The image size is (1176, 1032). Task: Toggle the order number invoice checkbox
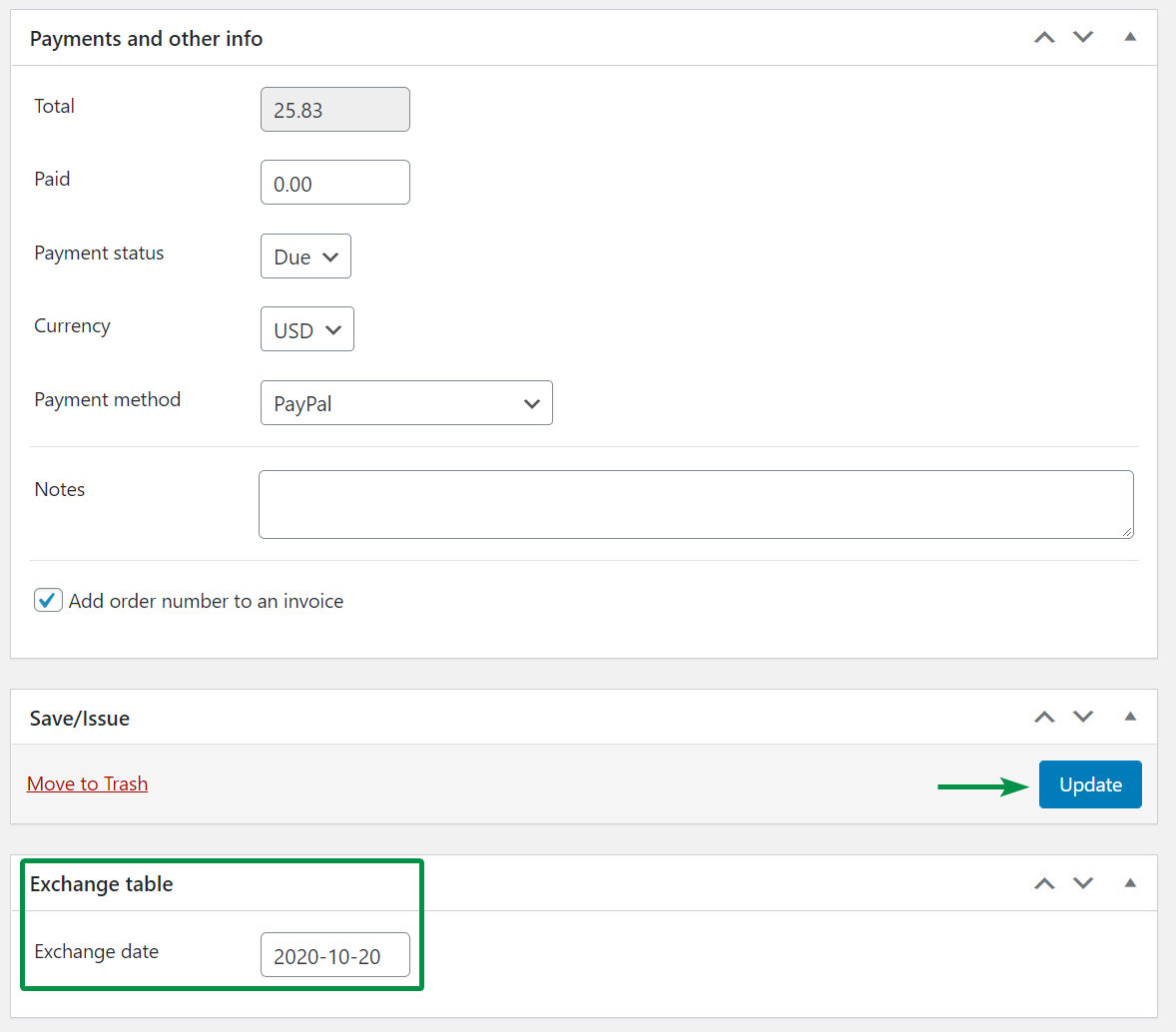point(47,600)
